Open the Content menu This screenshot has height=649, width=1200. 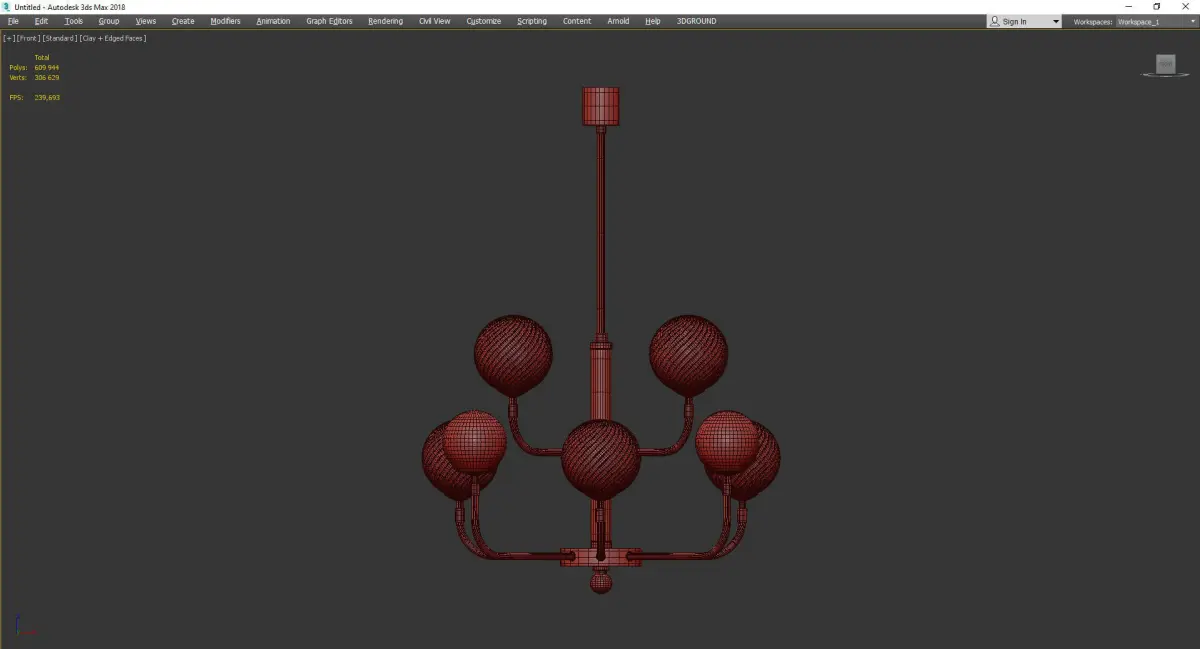click(577, 21)
